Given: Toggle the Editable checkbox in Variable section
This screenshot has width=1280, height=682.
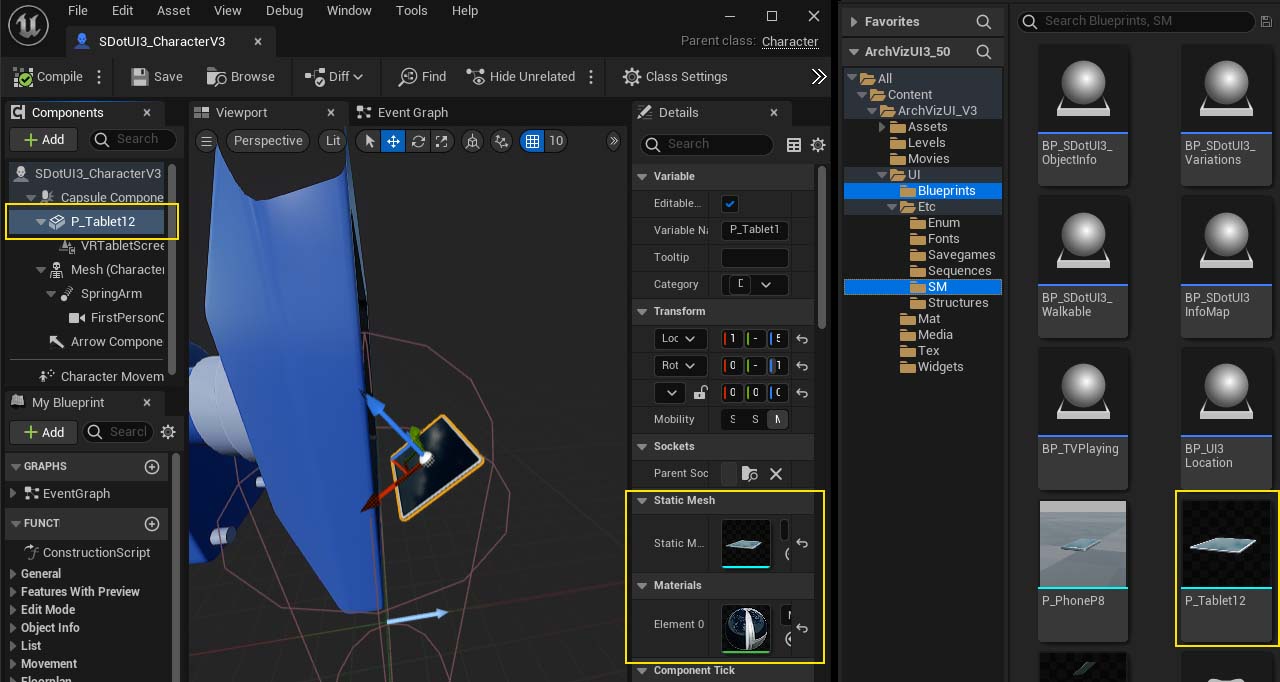Looking at the screenshot, I should [730, 203].
